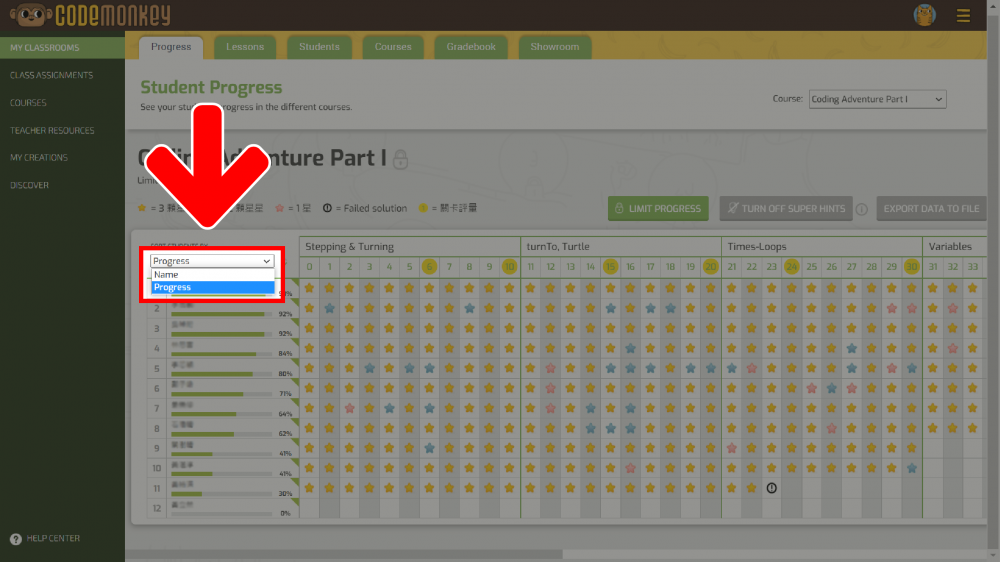Click the Limit Progress button
This screenshot has height=562, width=1000.
coord(658,209)
